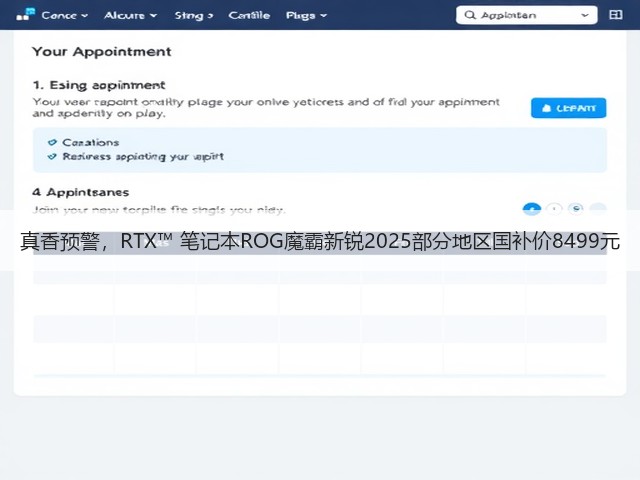Click the Appionten search field
Screen dimensions: 640x480
pyautogui.click(x=527, y=15)
